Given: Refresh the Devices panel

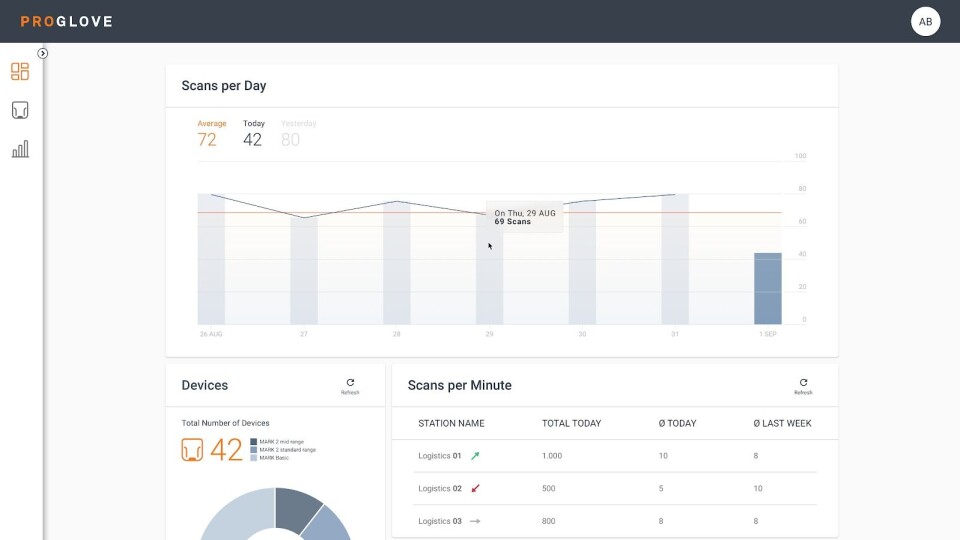Looking at the screenshot, I should (x=350, y=386).
